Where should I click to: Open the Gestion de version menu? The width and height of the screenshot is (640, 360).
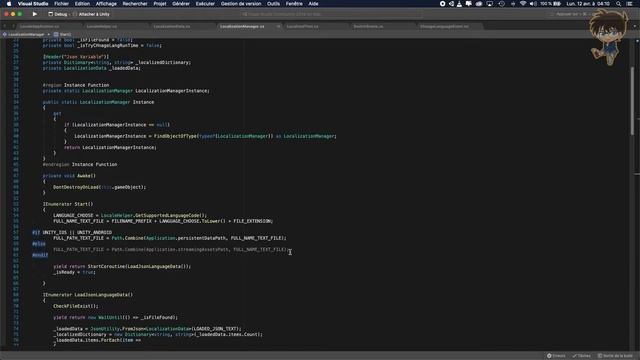[241, 4]
